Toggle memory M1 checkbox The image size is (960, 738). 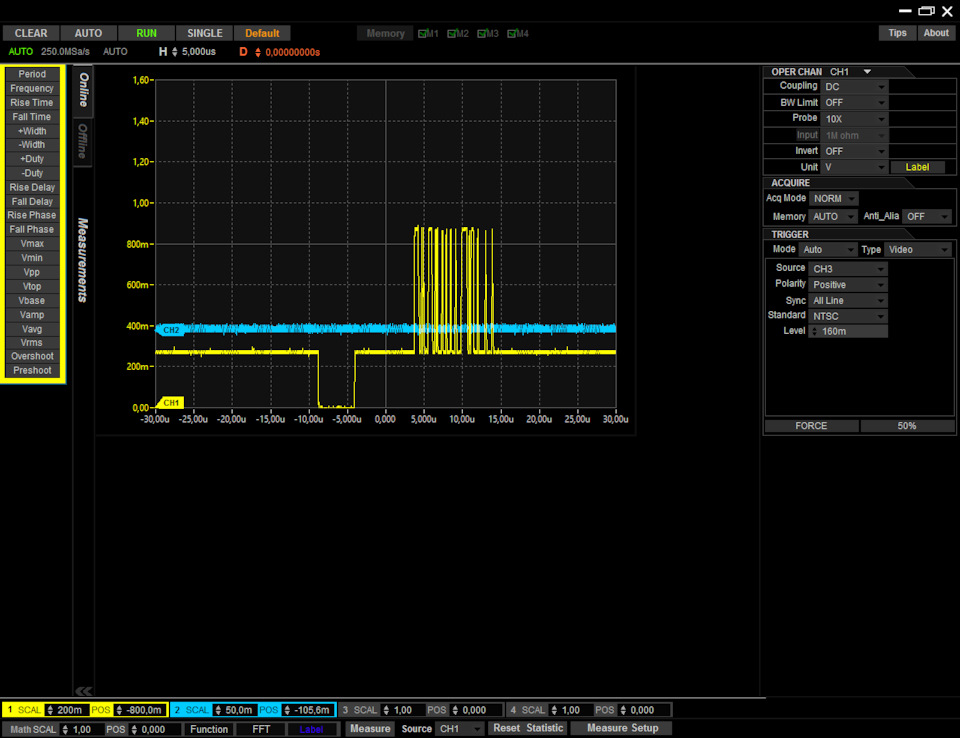click(x=422, y=34)
